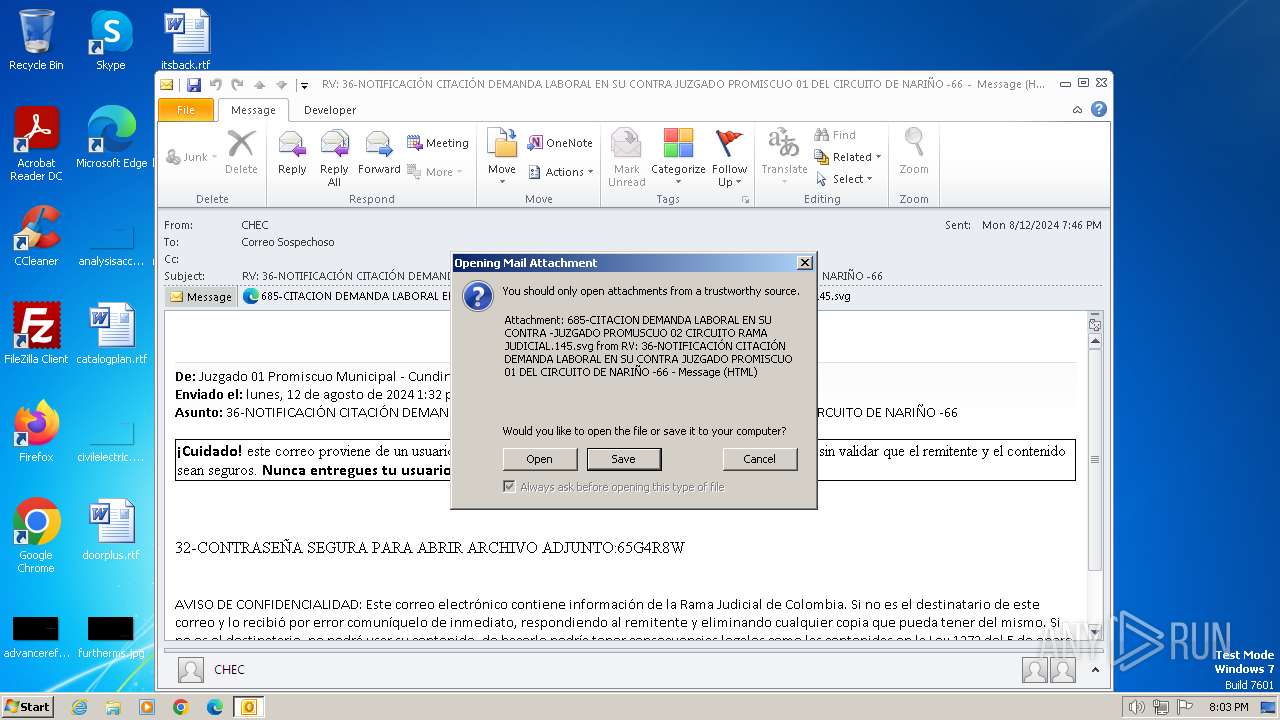The height and width of the screenshot is (720, 1280).
Task: Open the Related dropdown
Action: pos(849,157)
